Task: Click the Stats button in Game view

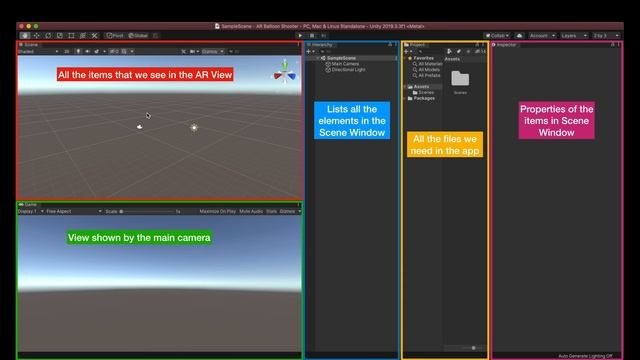Action: click(271, 211)
